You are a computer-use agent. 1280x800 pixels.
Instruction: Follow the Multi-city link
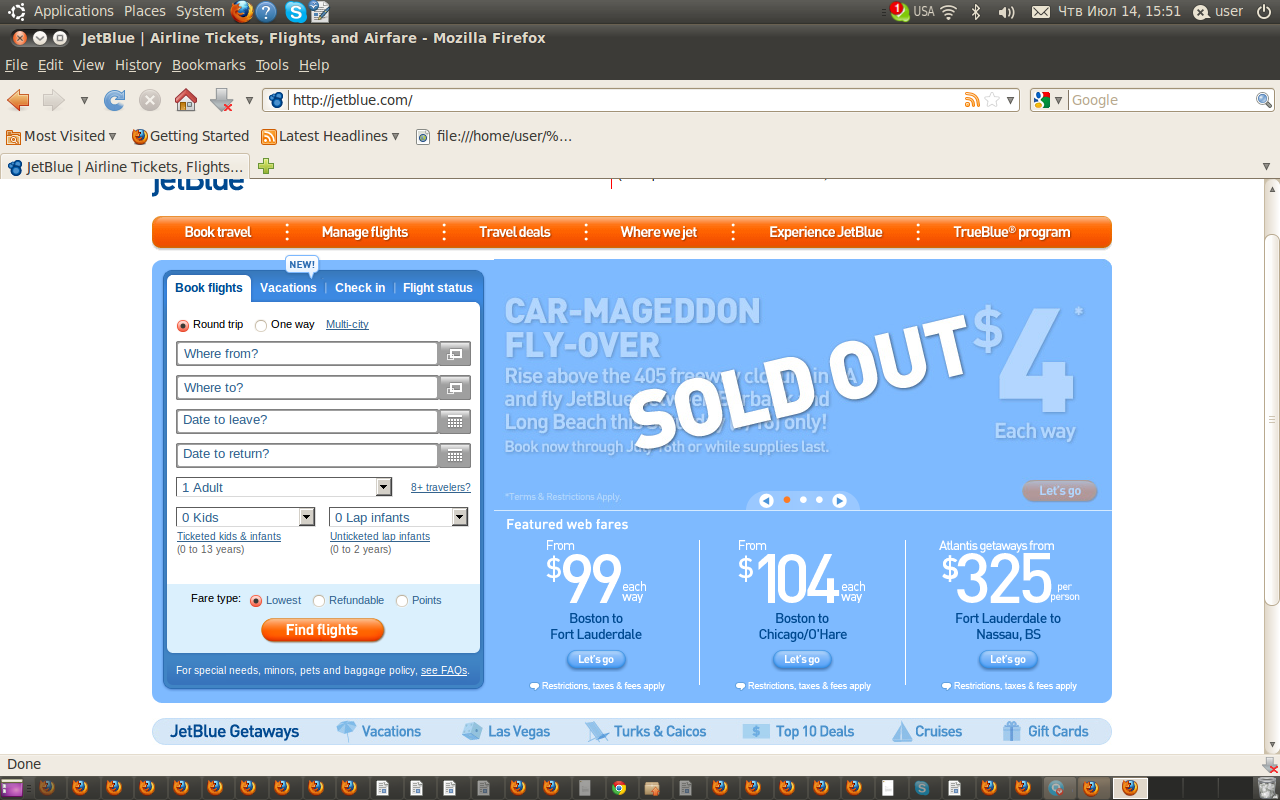[x=347, y=325]
